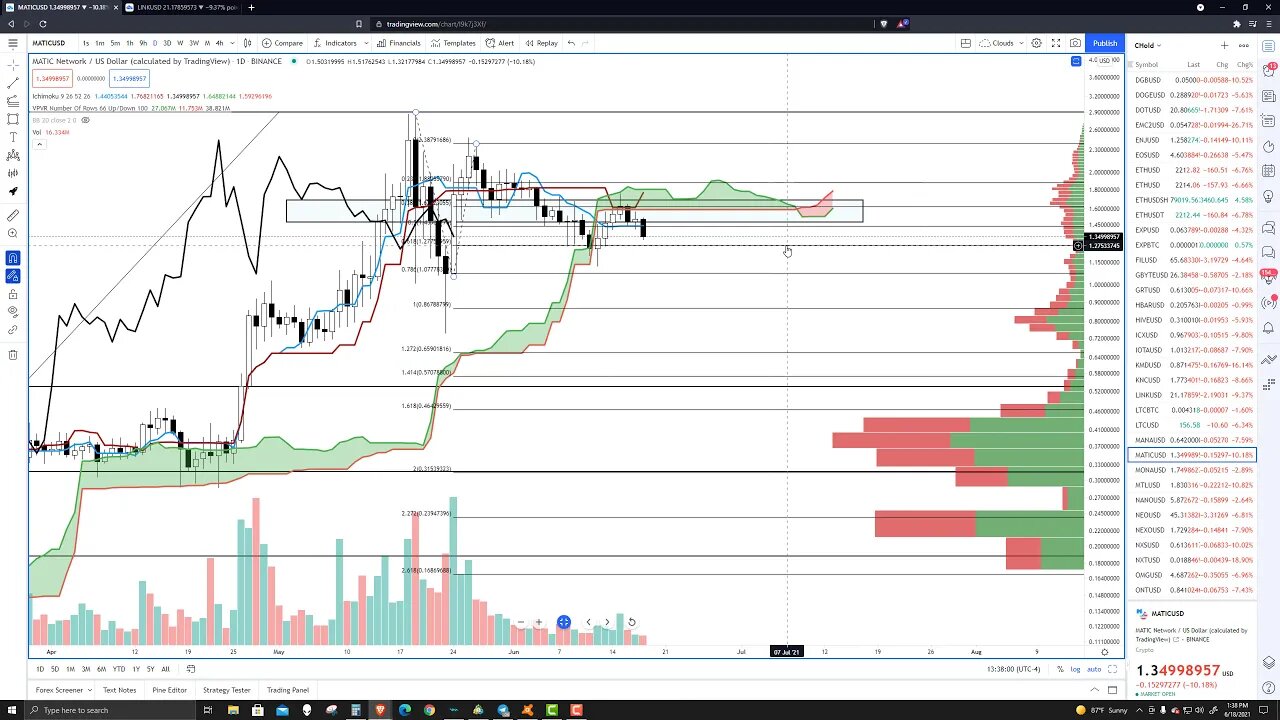This screenshot has height=720, width=1280.
Task: Open the Compare symbol dialog
Action: tap(282, 43)
